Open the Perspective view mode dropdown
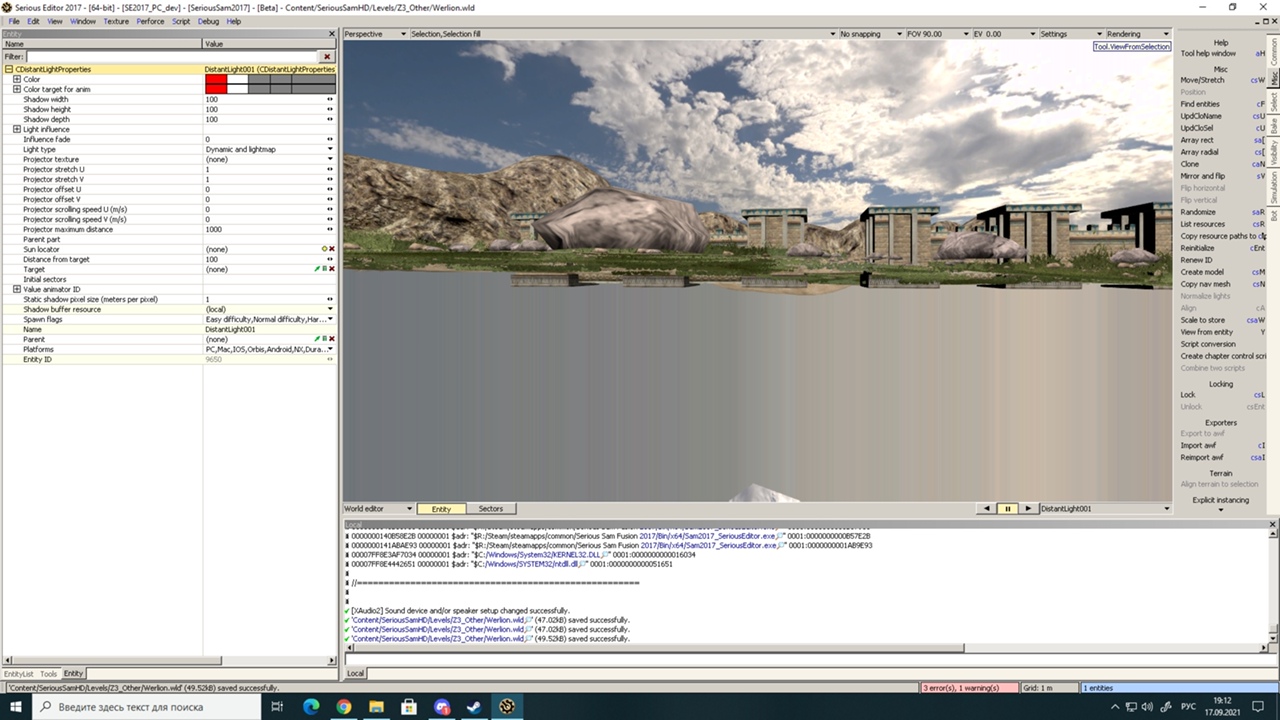 coord(375,34)
